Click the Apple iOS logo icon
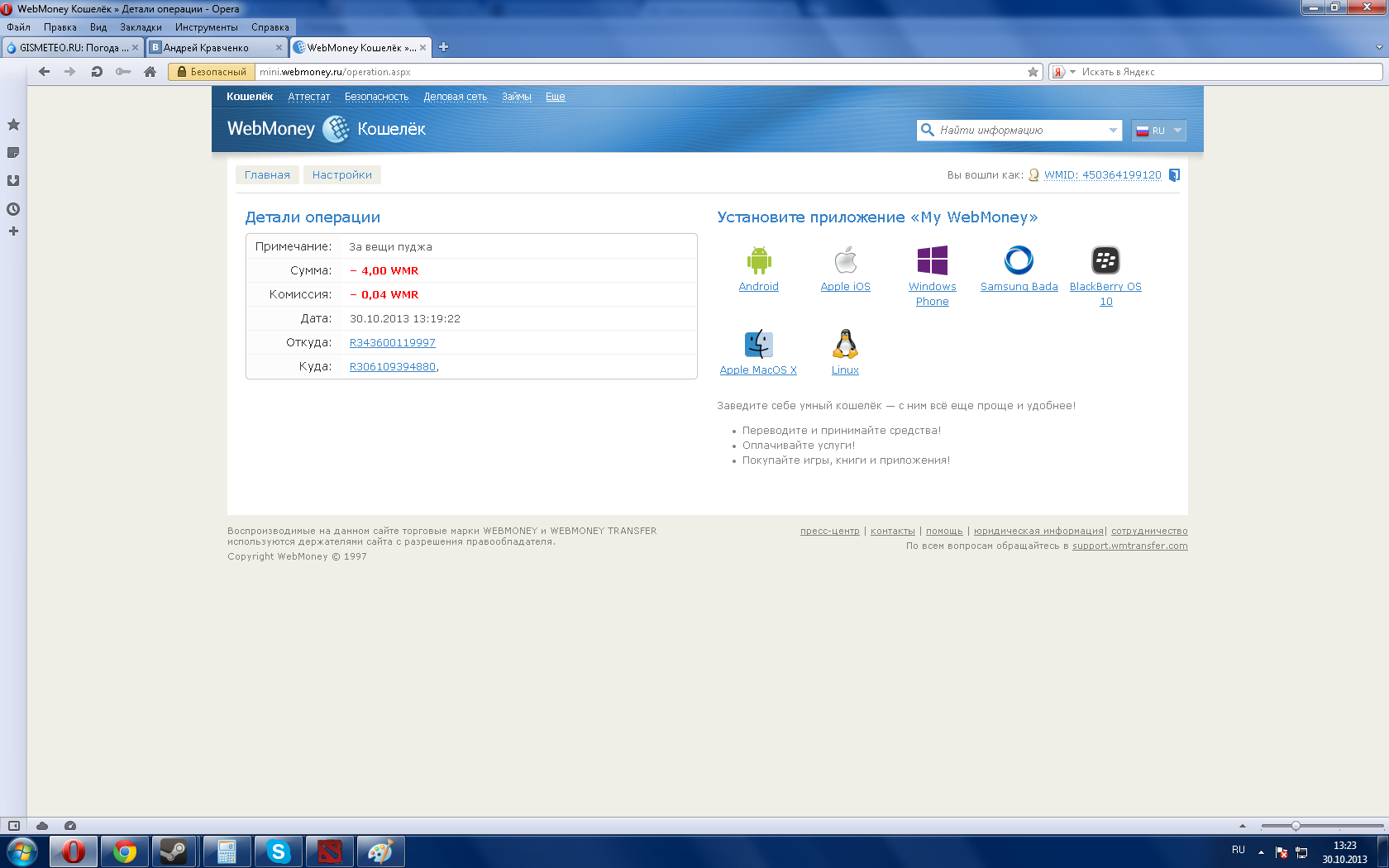This screenshot has width=1389, height=868. coord(845,260)
